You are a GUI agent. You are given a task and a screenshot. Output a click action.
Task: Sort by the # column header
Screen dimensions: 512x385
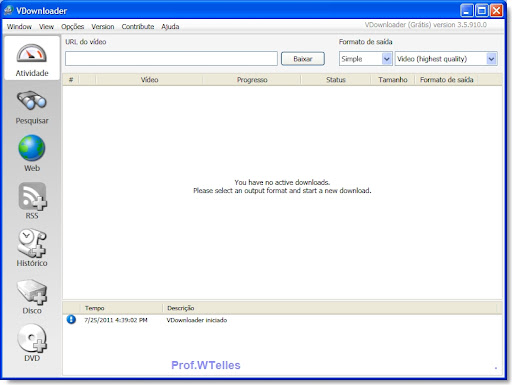pyautogui.click(x=71, y=80)
